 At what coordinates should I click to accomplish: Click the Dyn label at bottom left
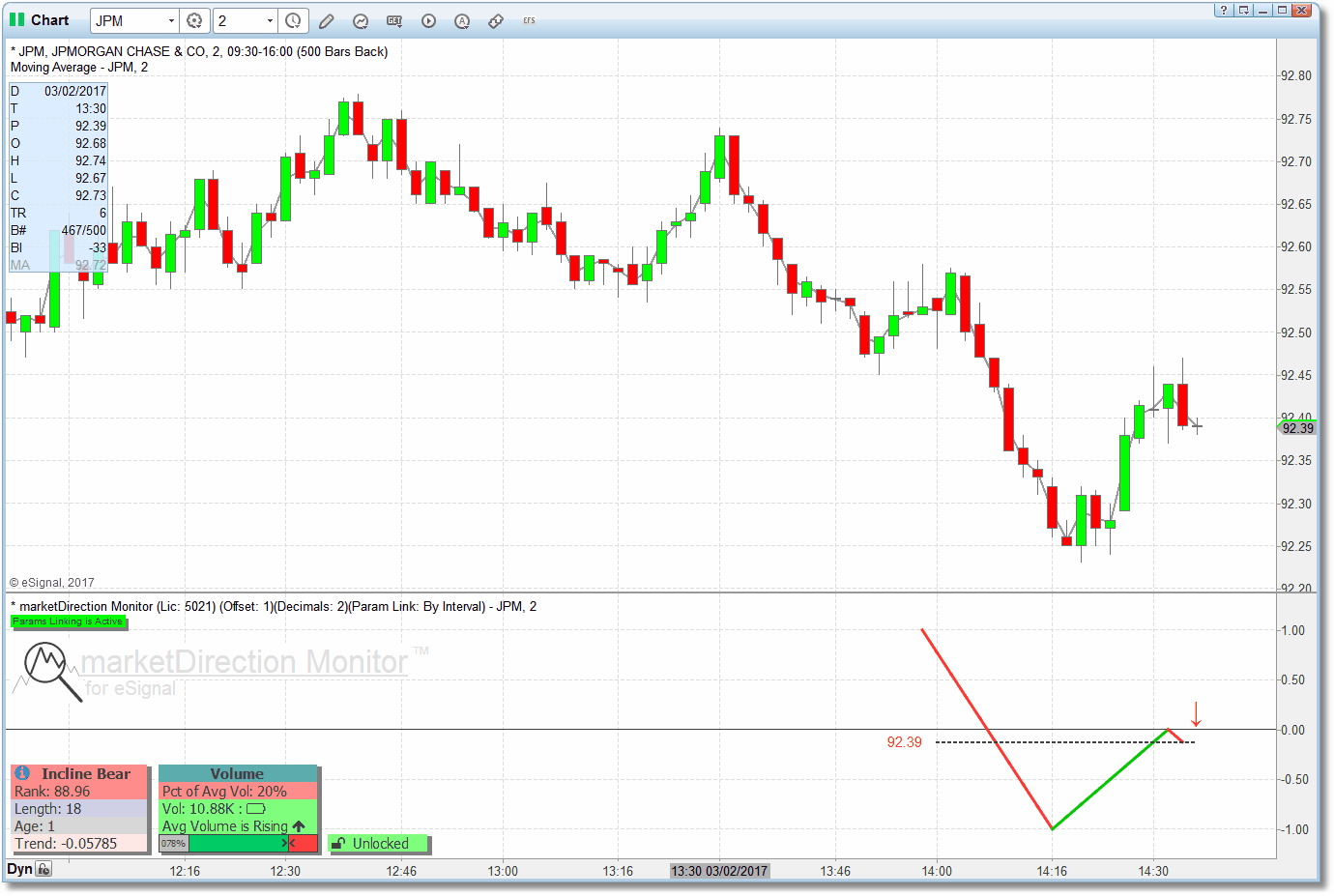pos(19,869)
